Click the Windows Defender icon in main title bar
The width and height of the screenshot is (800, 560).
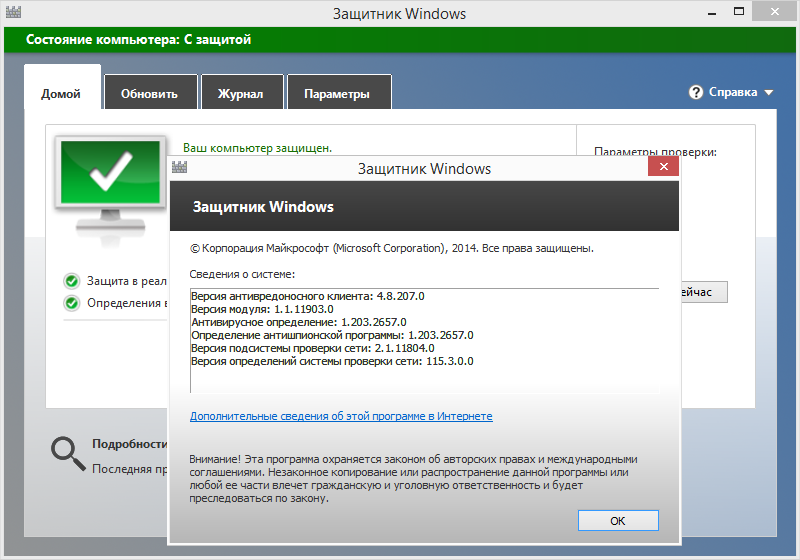tap(13, 12)
